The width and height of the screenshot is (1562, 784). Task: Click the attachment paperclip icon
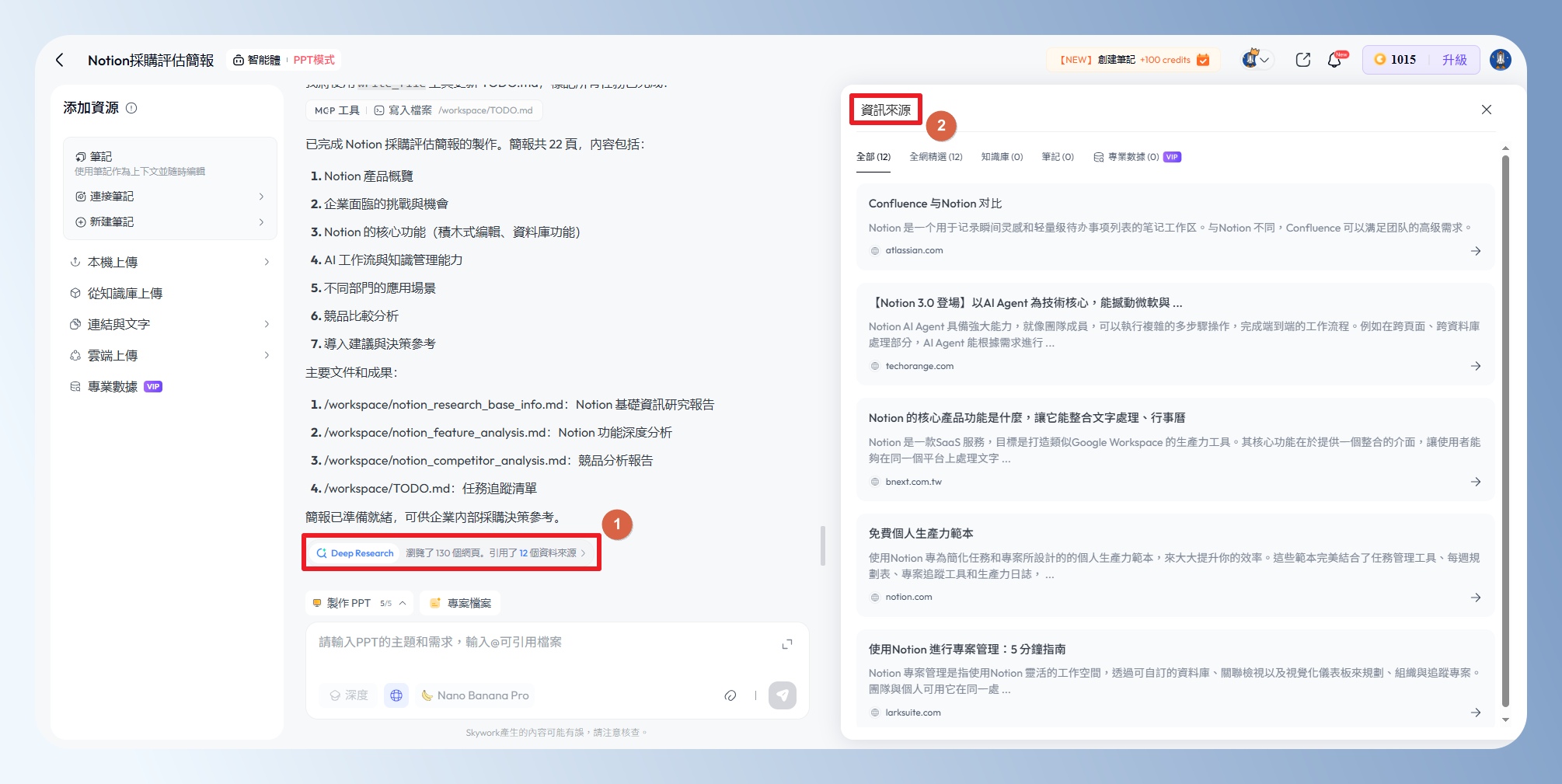coord(730,695)
